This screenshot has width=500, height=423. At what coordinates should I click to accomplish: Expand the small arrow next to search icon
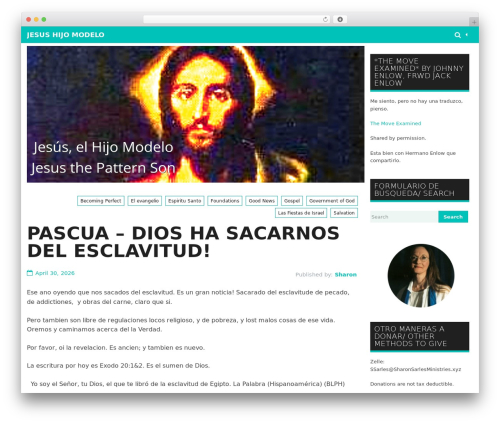pyautogui.click(x=467, y=35)
